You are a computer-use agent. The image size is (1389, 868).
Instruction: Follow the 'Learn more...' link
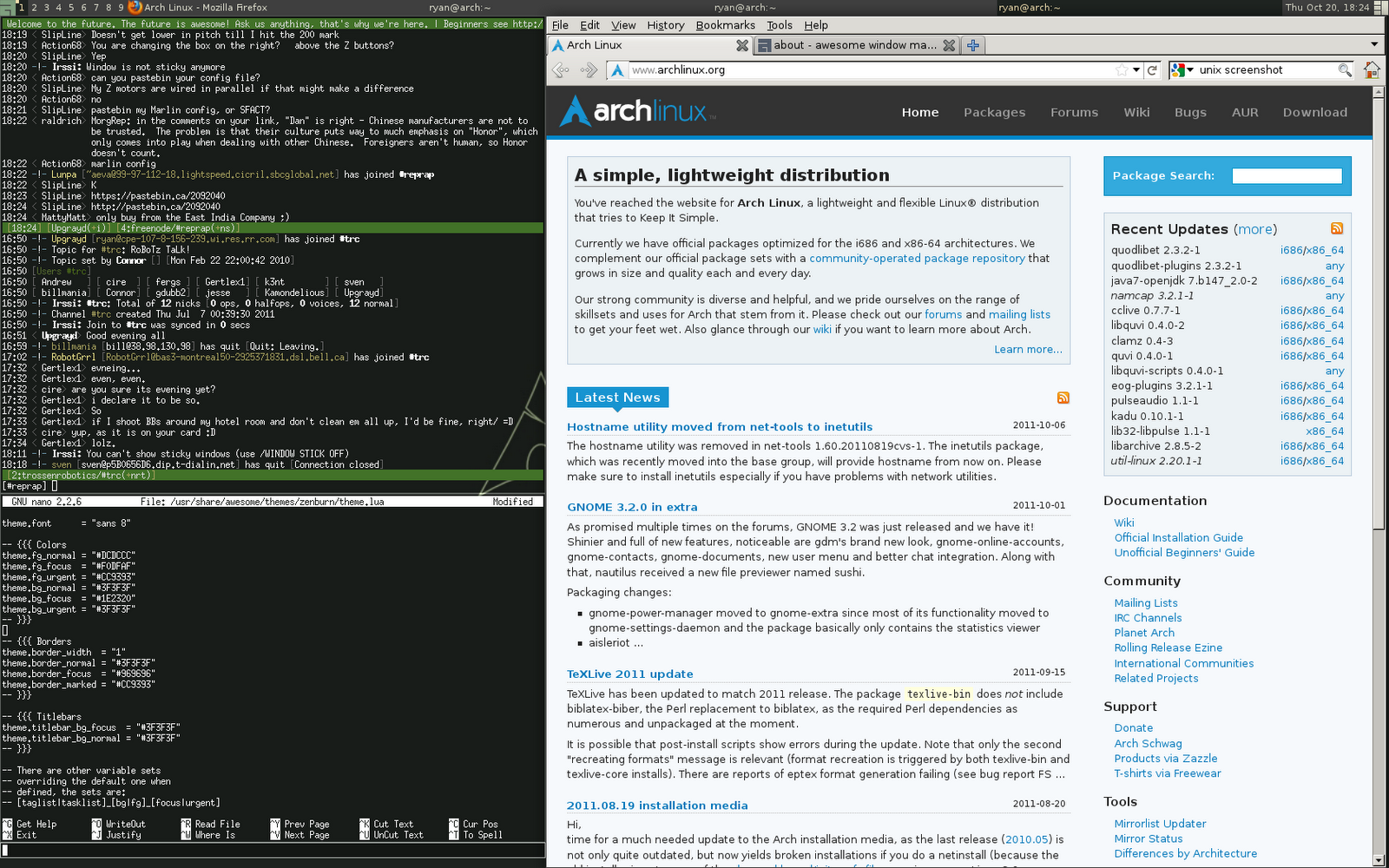[1028, 349]
